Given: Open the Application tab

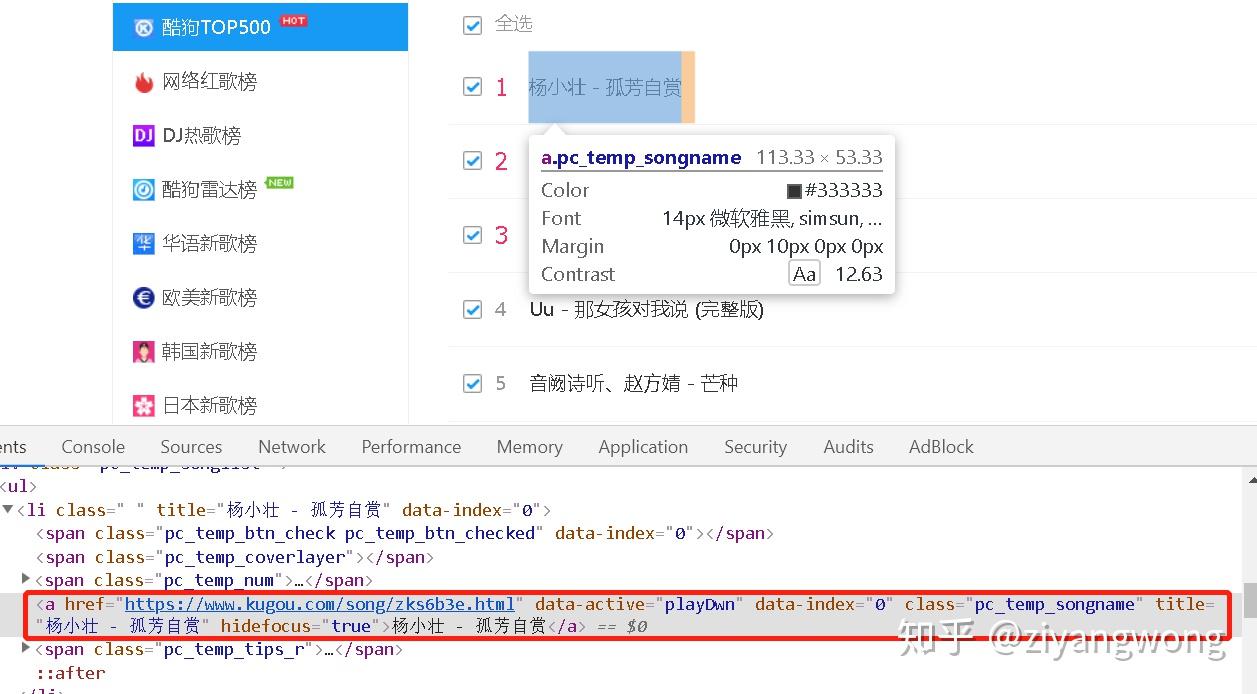Looking at the screenshot, I should [643, 447].
